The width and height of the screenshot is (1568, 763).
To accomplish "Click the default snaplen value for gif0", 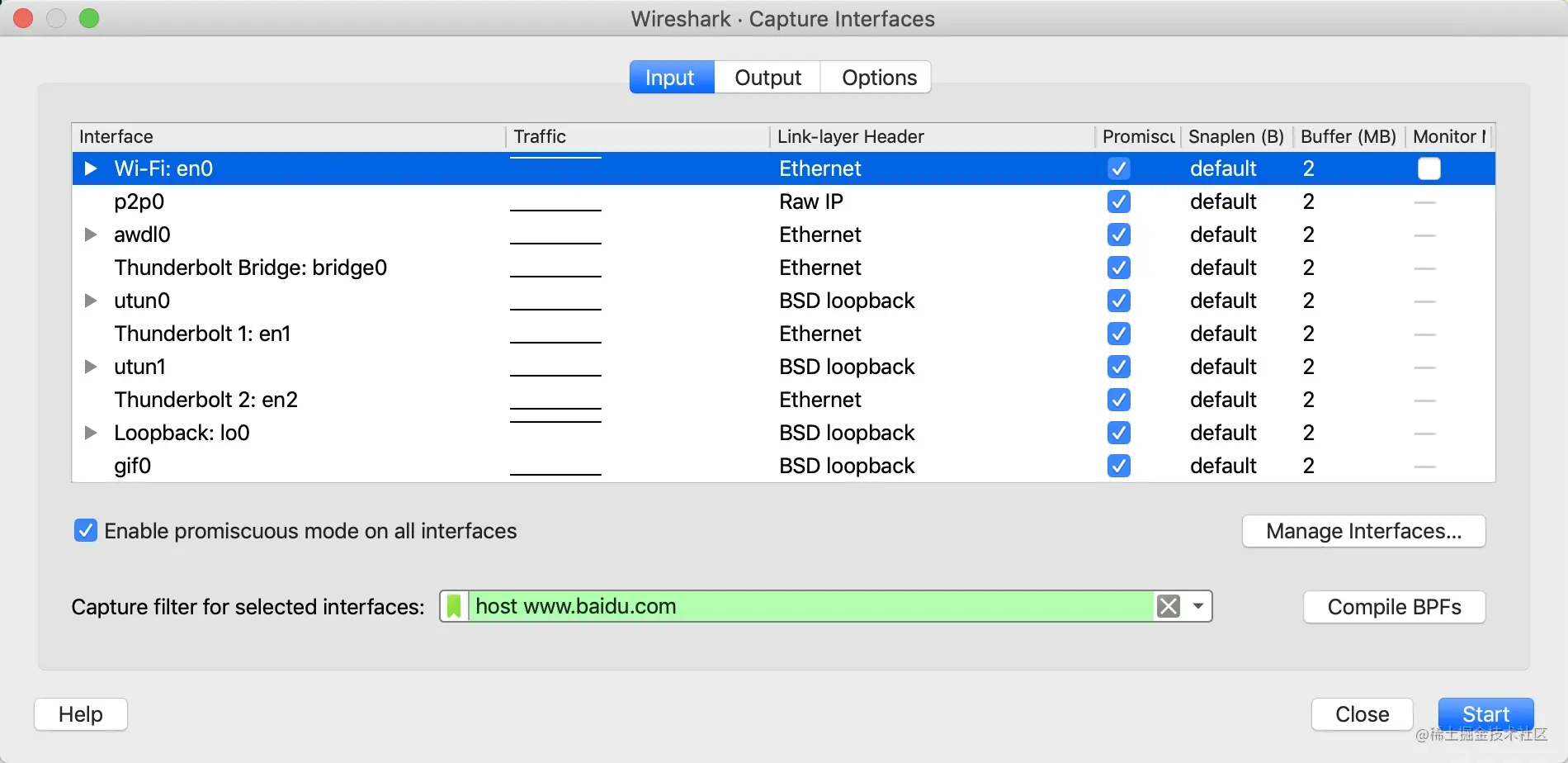I will coord(1223,466).
